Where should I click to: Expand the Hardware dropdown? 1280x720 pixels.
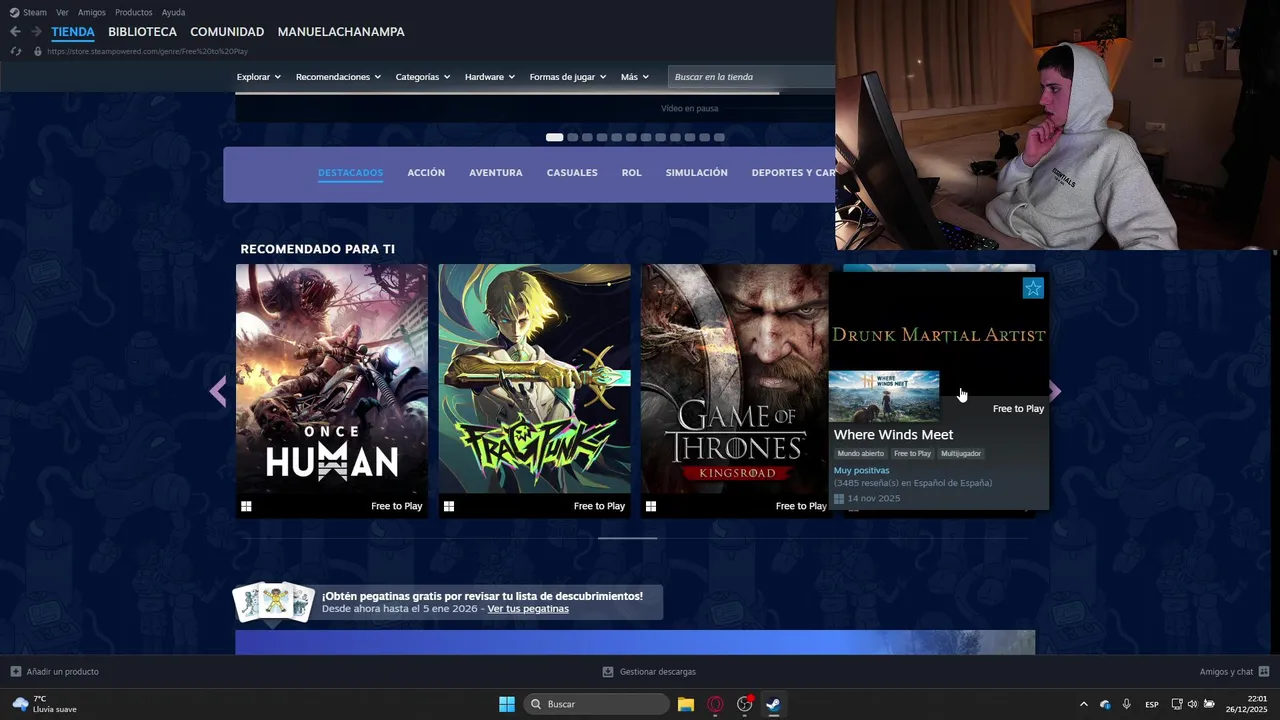(490, 77)
